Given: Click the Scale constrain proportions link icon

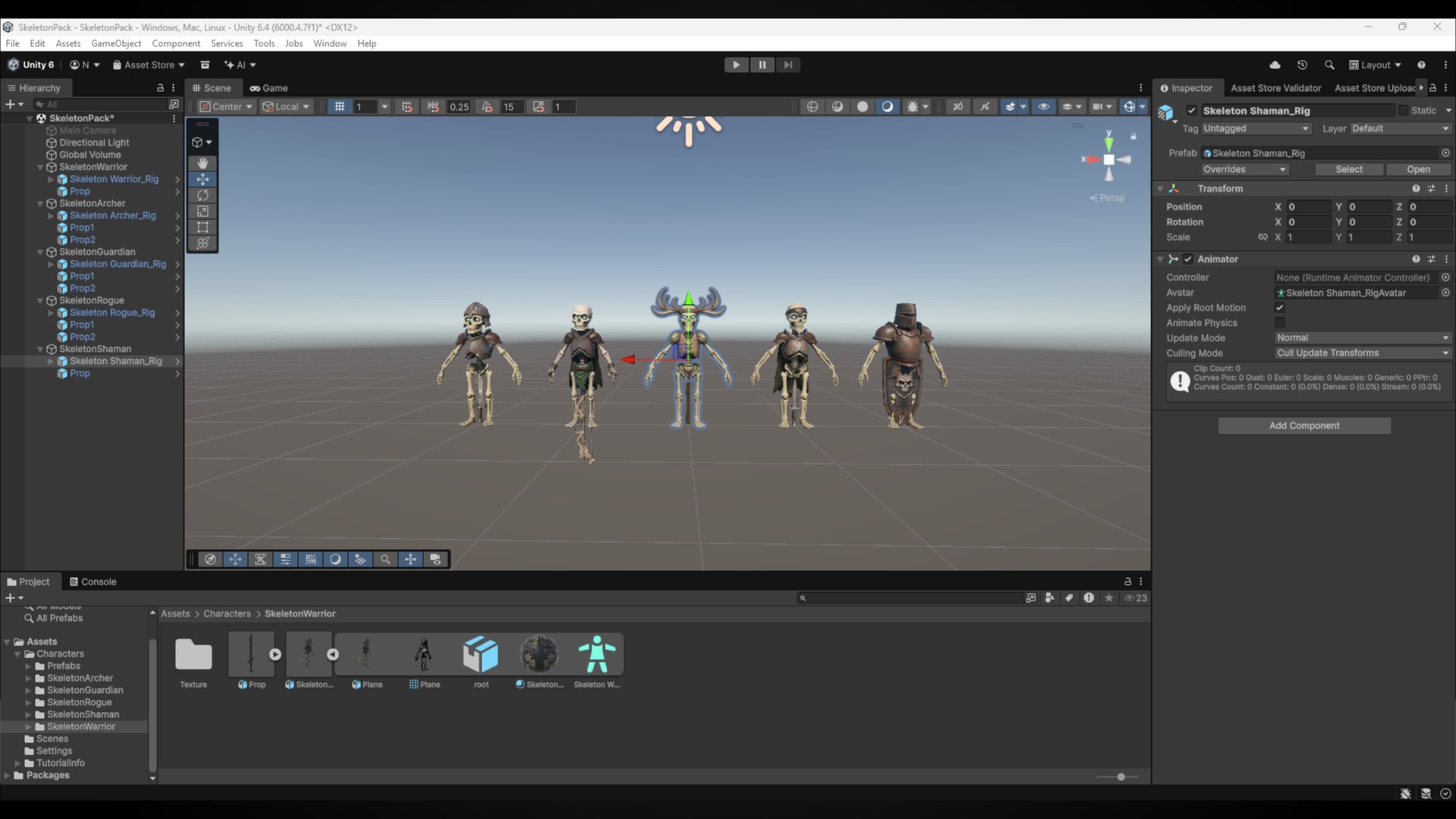Looking at the screenshot, I should (1263, 237).
